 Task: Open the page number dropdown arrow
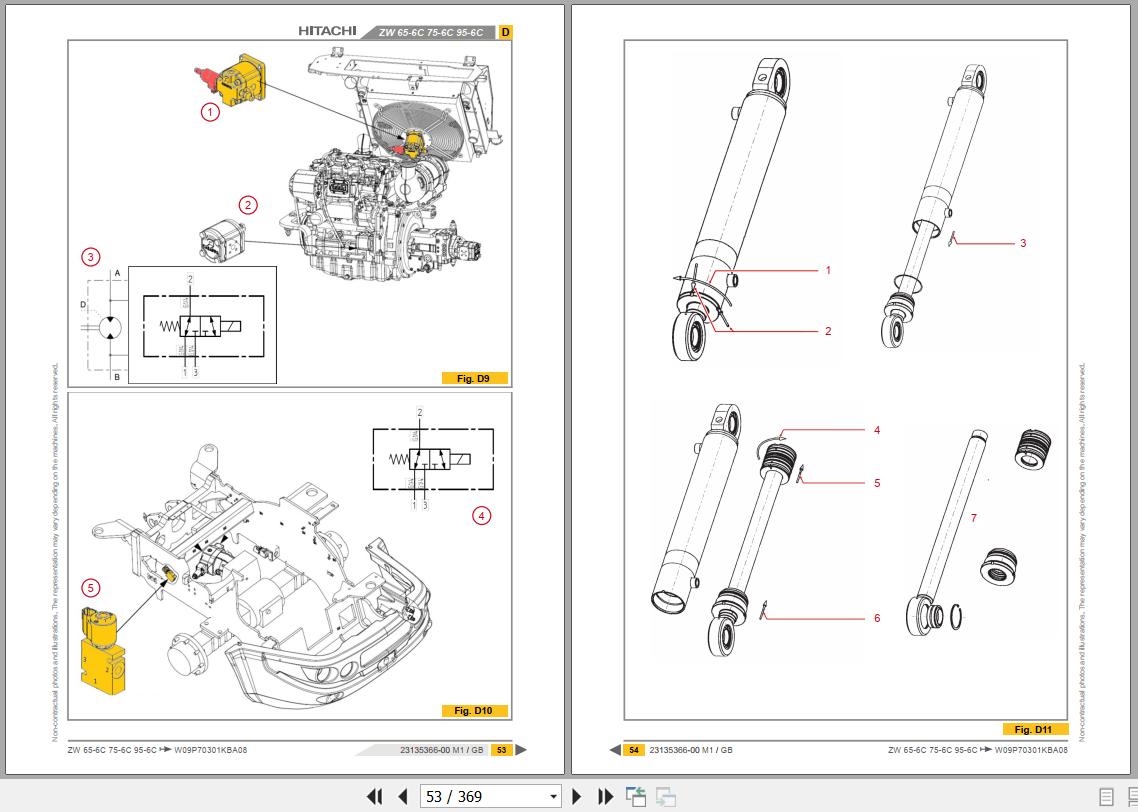pos(553,796)
